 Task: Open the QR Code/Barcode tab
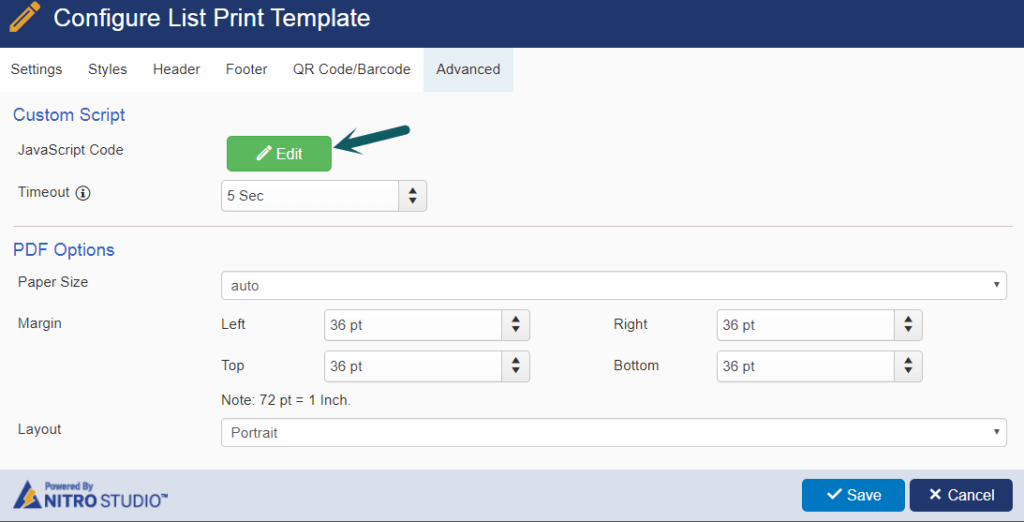351,70
